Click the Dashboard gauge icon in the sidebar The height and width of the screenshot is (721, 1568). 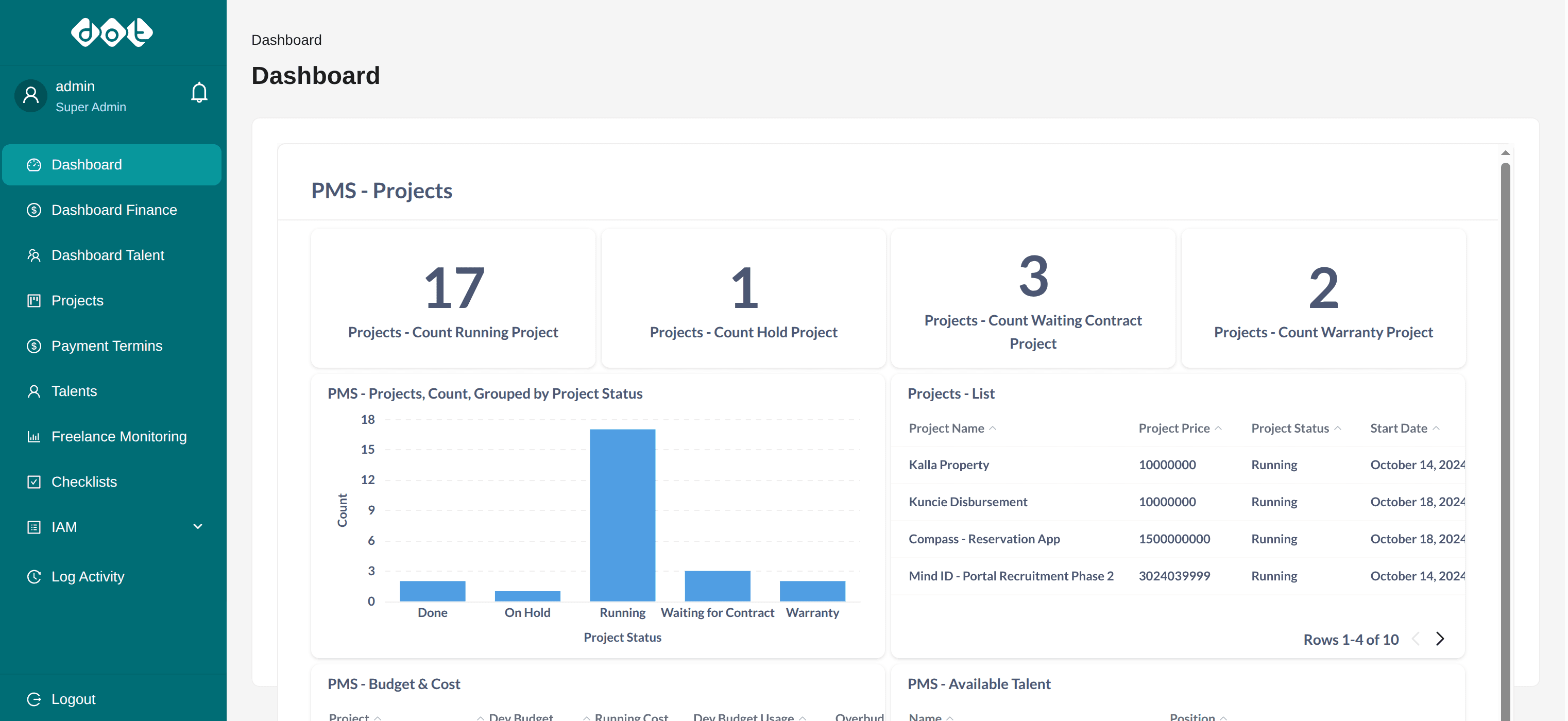34,165
